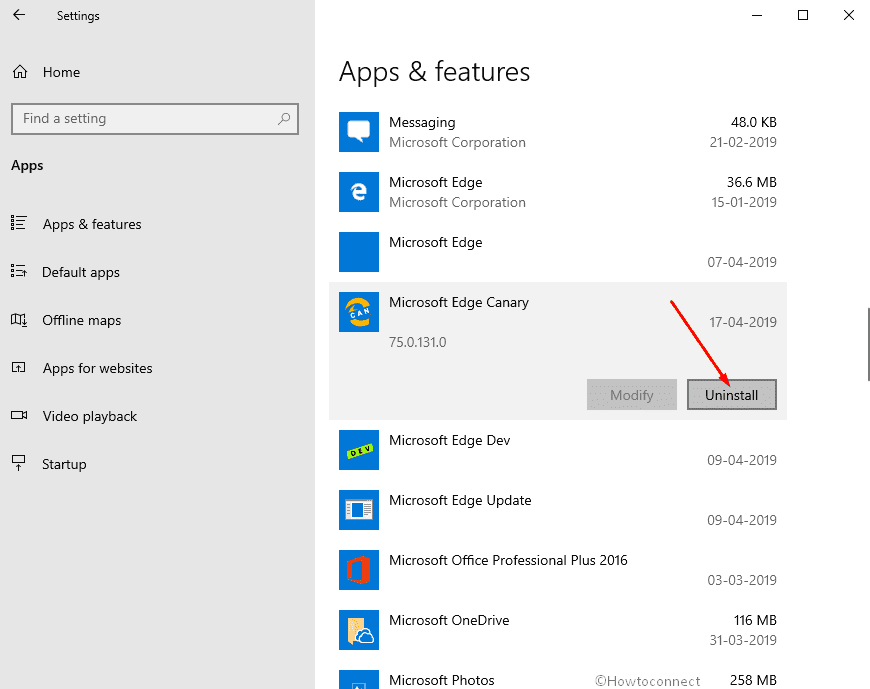The height and width of the screenshot is (689, 870).
Task: Select Microsoft Edge dated 15-01-2019
Action: pos(558,192)
